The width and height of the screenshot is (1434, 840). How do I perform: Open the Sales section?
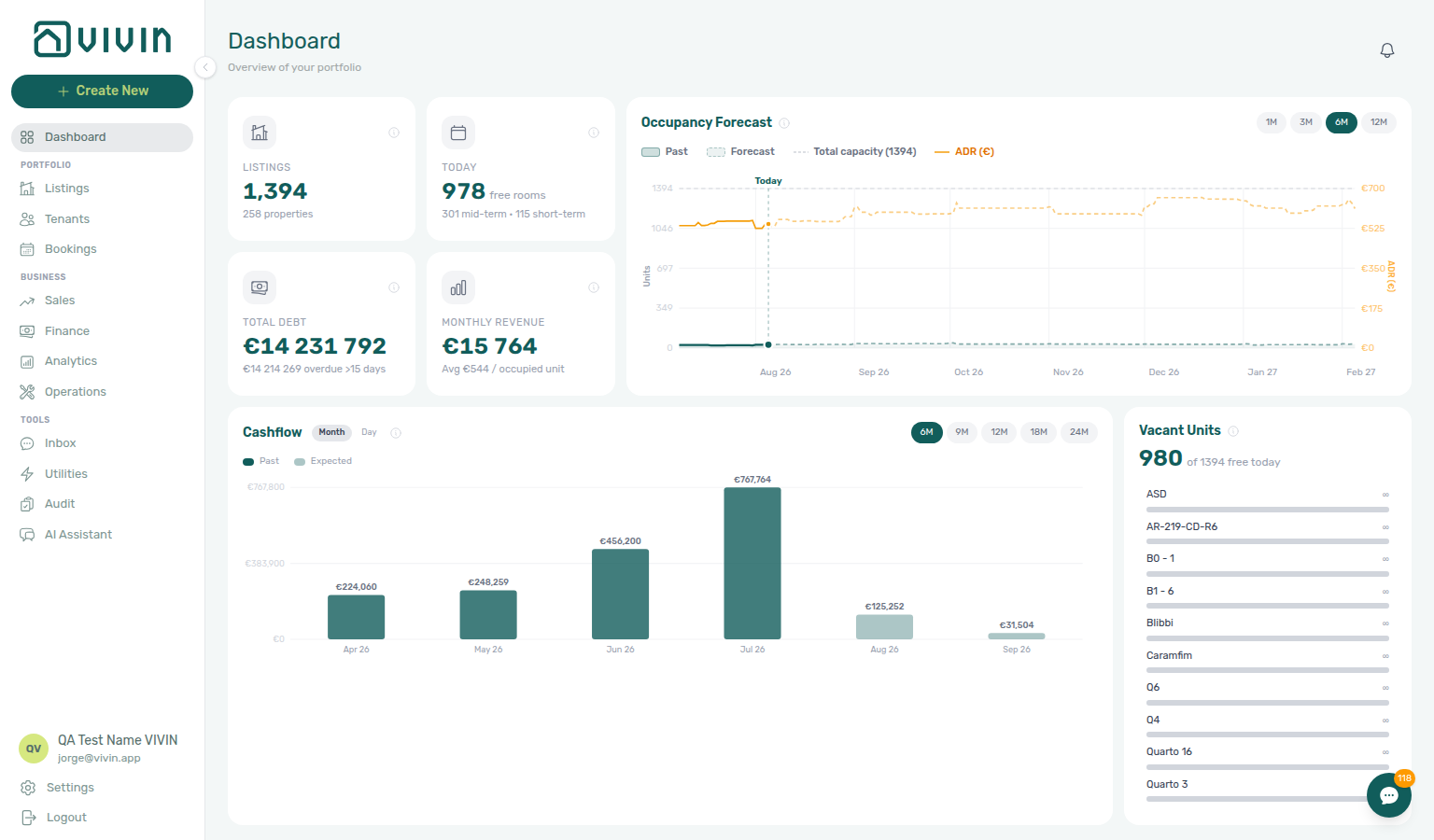click(x=102, y=301)
